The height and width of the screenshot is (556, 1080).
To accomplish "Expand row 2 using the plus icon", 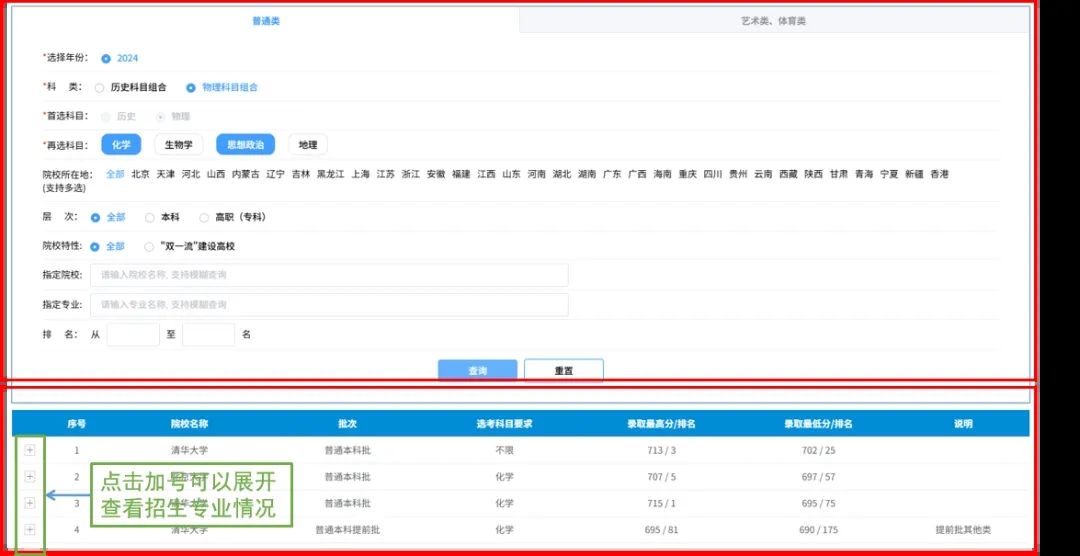I will [x=30, y=476].
